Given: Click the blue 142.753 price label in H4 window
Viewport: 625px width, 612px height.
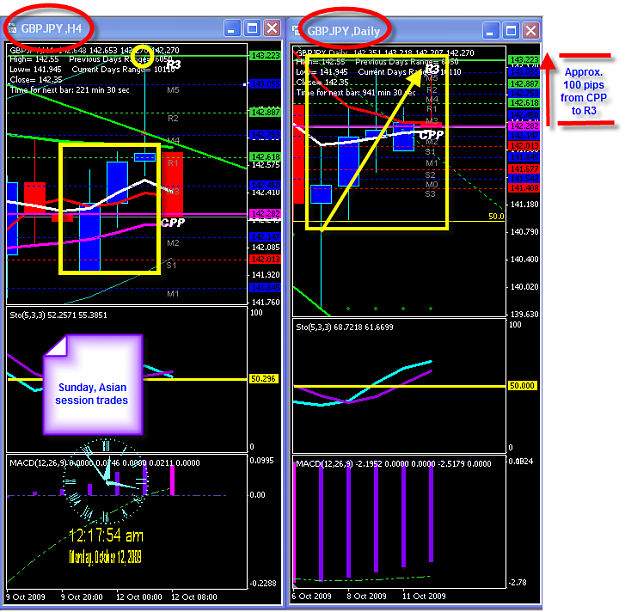Looking at the screenshot, I should click(x=265, y=135).
